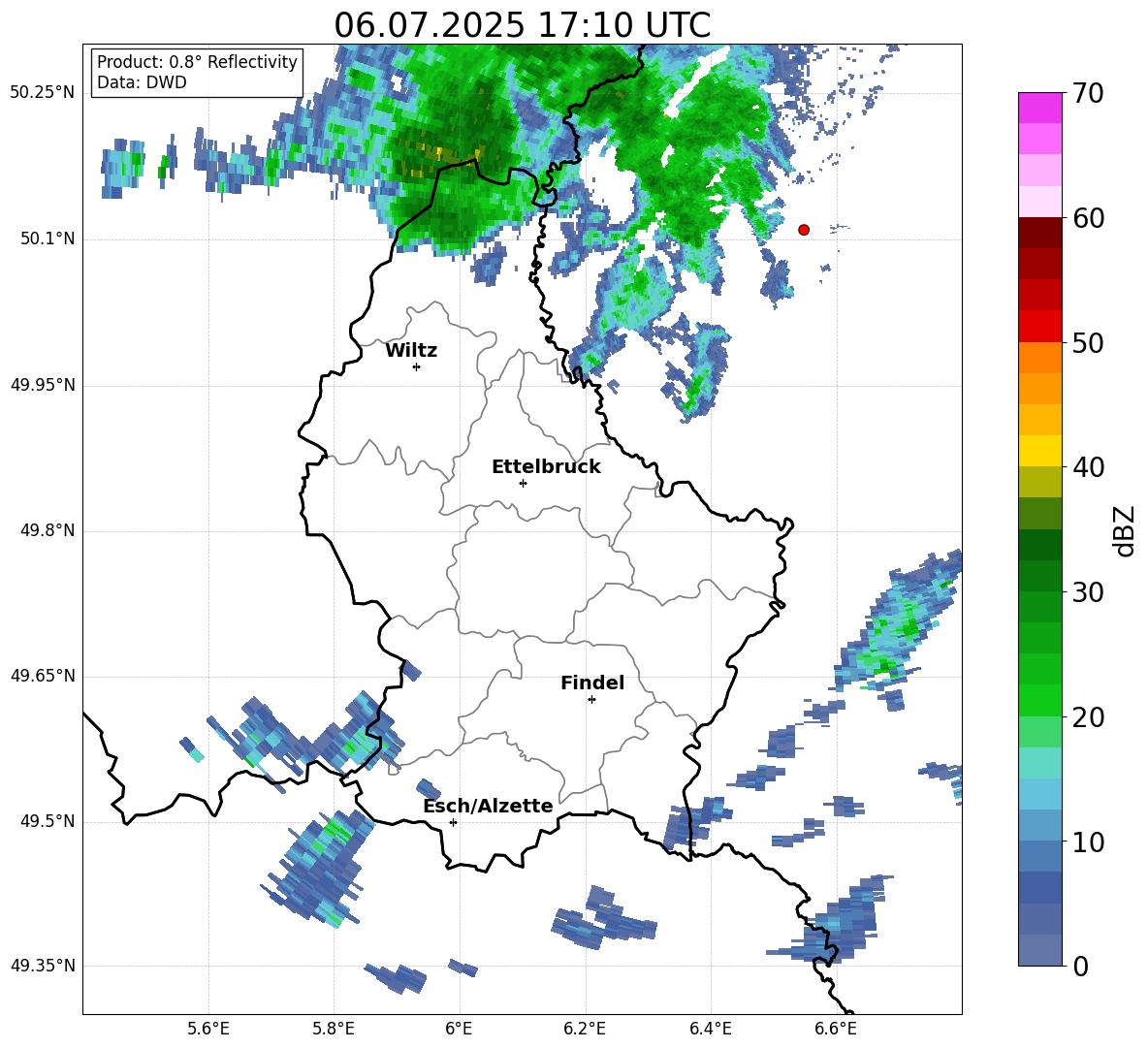
Task: Click the 49.5°N latitude label
Action: (48, 821)
